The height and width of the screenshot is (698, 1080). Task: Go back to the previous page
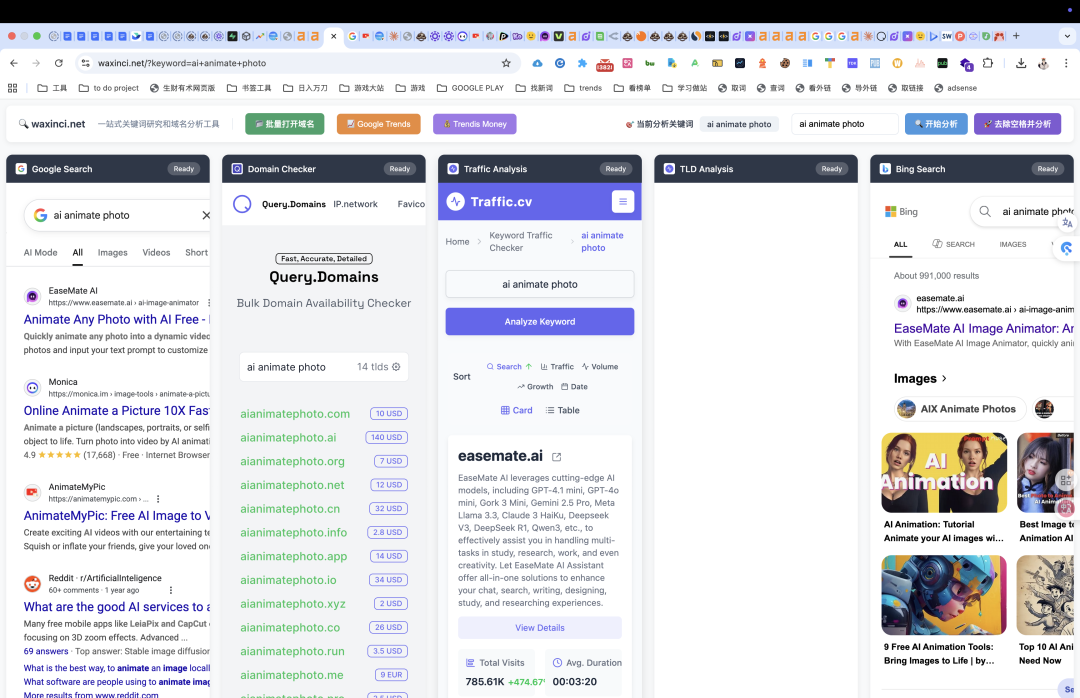14,63
